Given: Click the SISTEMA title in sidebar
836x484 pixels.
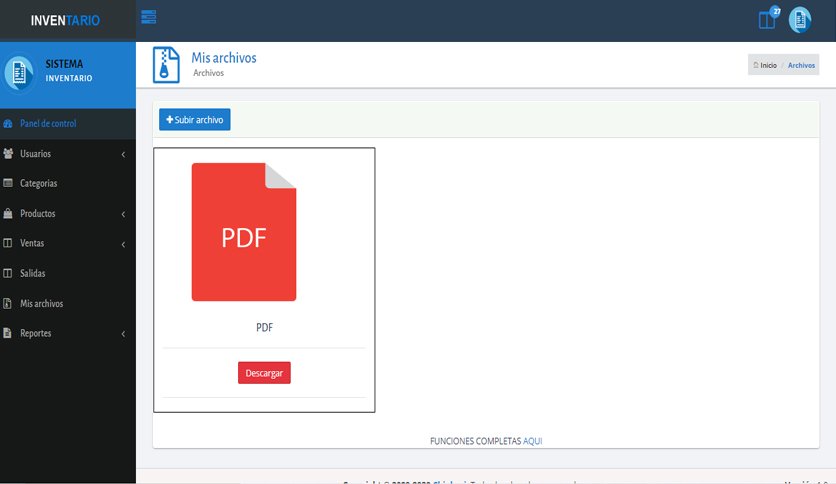Looking at the screenshot, I should click(64, 64).
